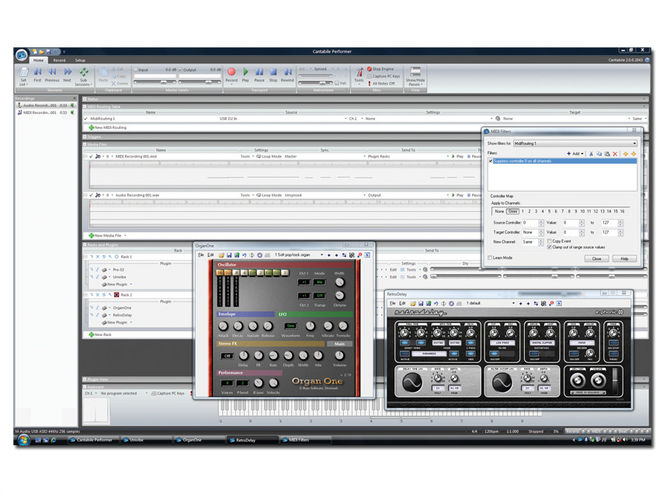Viewport: 660px width, 495px height.
Task: Jump to First session
Action: [37, 75]
